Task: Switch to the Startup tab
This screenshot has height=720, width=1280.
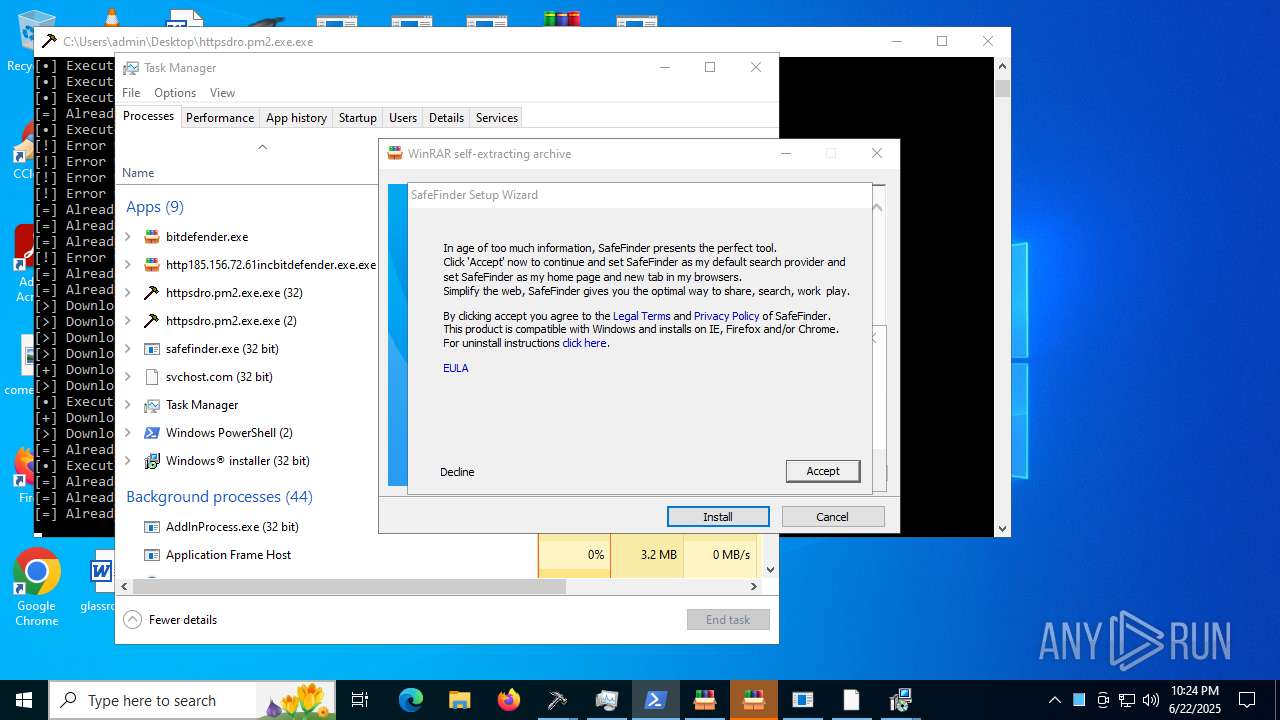Action: tap(357, 118)
